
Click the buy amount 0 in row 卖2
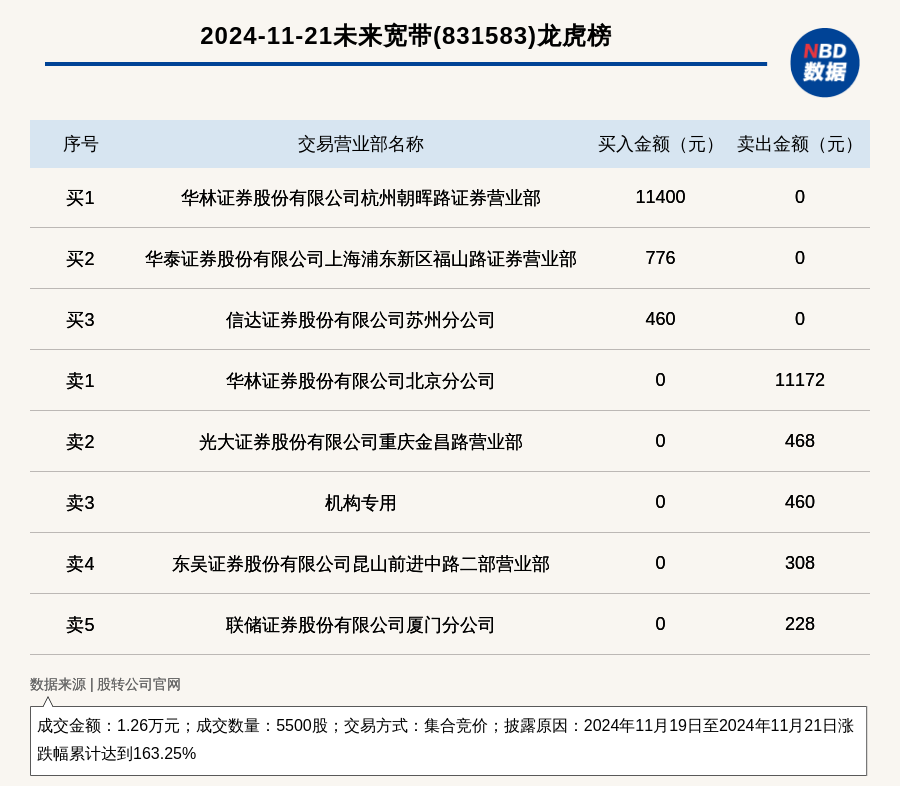tap(660, 440)
